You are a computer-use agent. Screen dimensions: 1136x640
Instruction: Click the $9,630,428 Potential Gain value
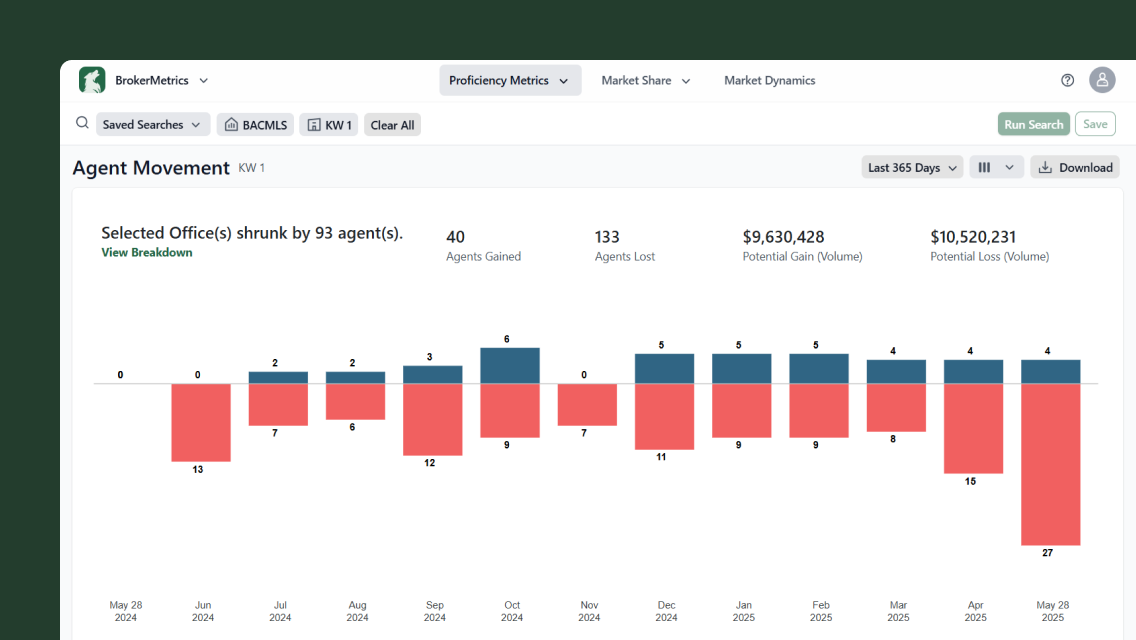pyautogui.click(x=783, y=237)
